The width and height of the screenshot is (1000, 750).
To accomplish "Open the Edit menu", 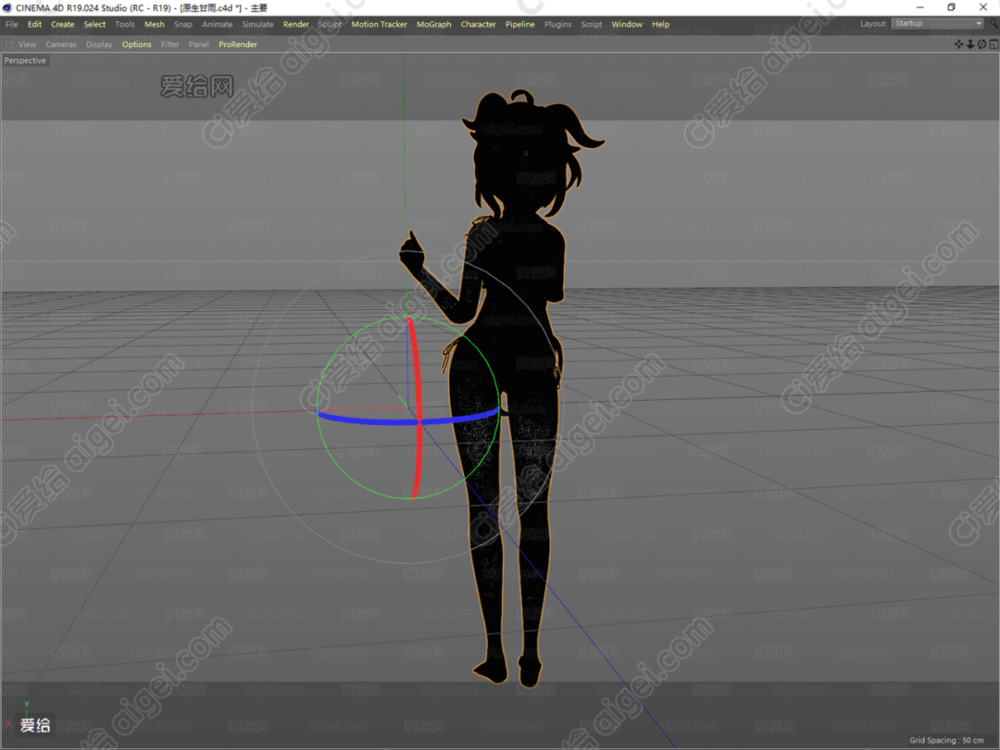I will [34, 24].
